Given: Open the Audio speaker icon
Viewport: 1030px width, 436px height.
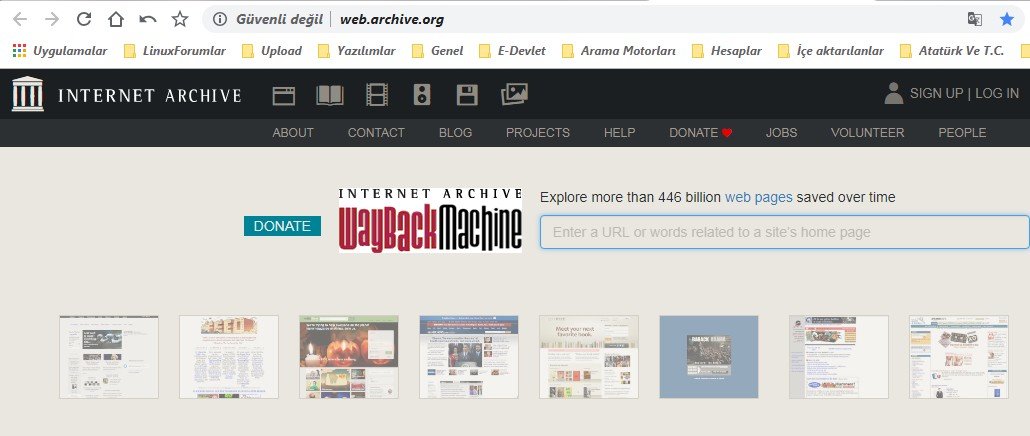Looking at the screenshot, I should [422, 95].
